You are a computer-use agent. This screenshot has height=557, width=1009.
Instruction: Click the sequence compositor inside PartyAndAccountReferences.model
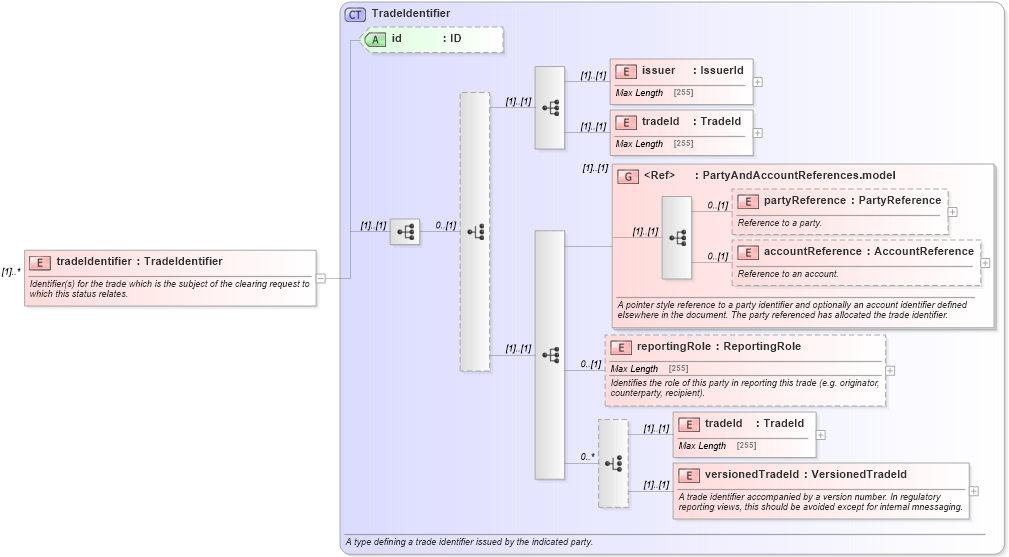click(677, 237)
